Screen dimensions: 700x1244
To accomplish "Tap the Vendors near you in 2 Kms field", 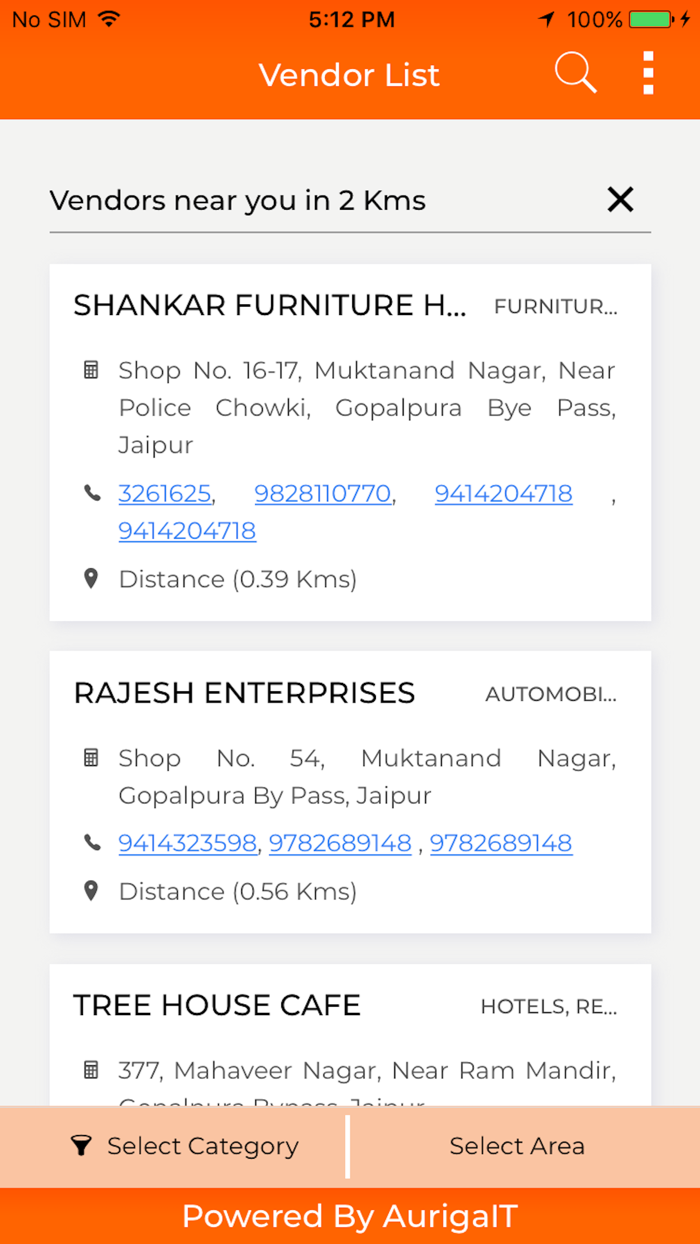I will coord(238,201).
